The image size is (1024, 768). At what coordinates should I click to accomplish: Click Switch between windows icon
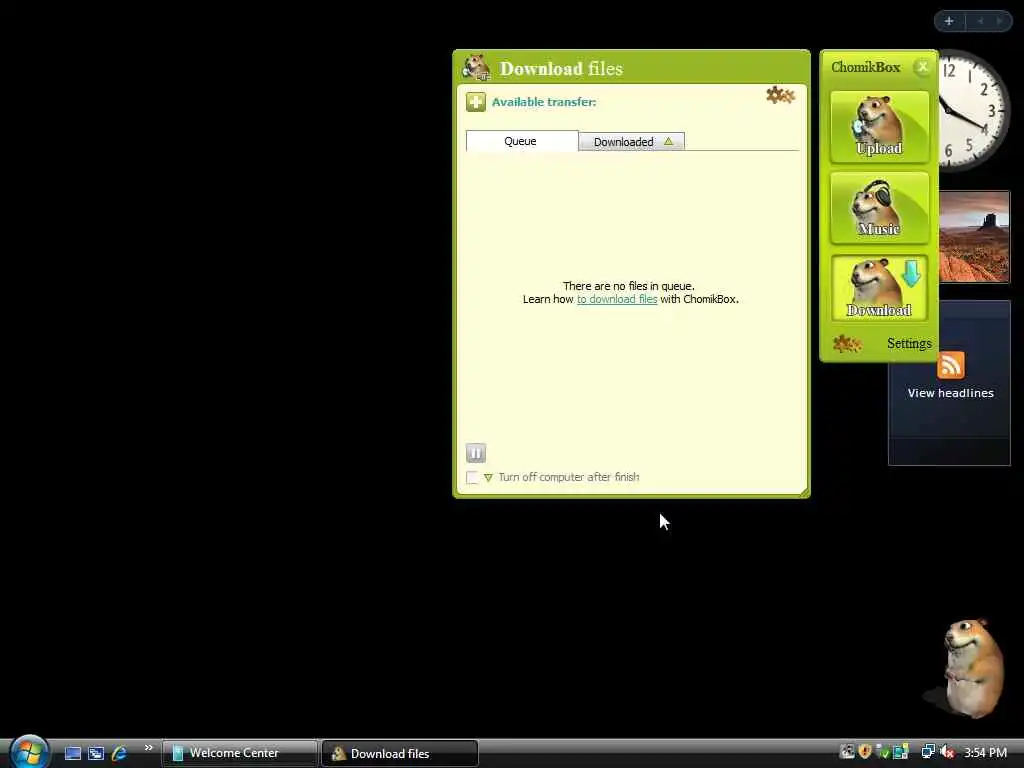(96, 753)
